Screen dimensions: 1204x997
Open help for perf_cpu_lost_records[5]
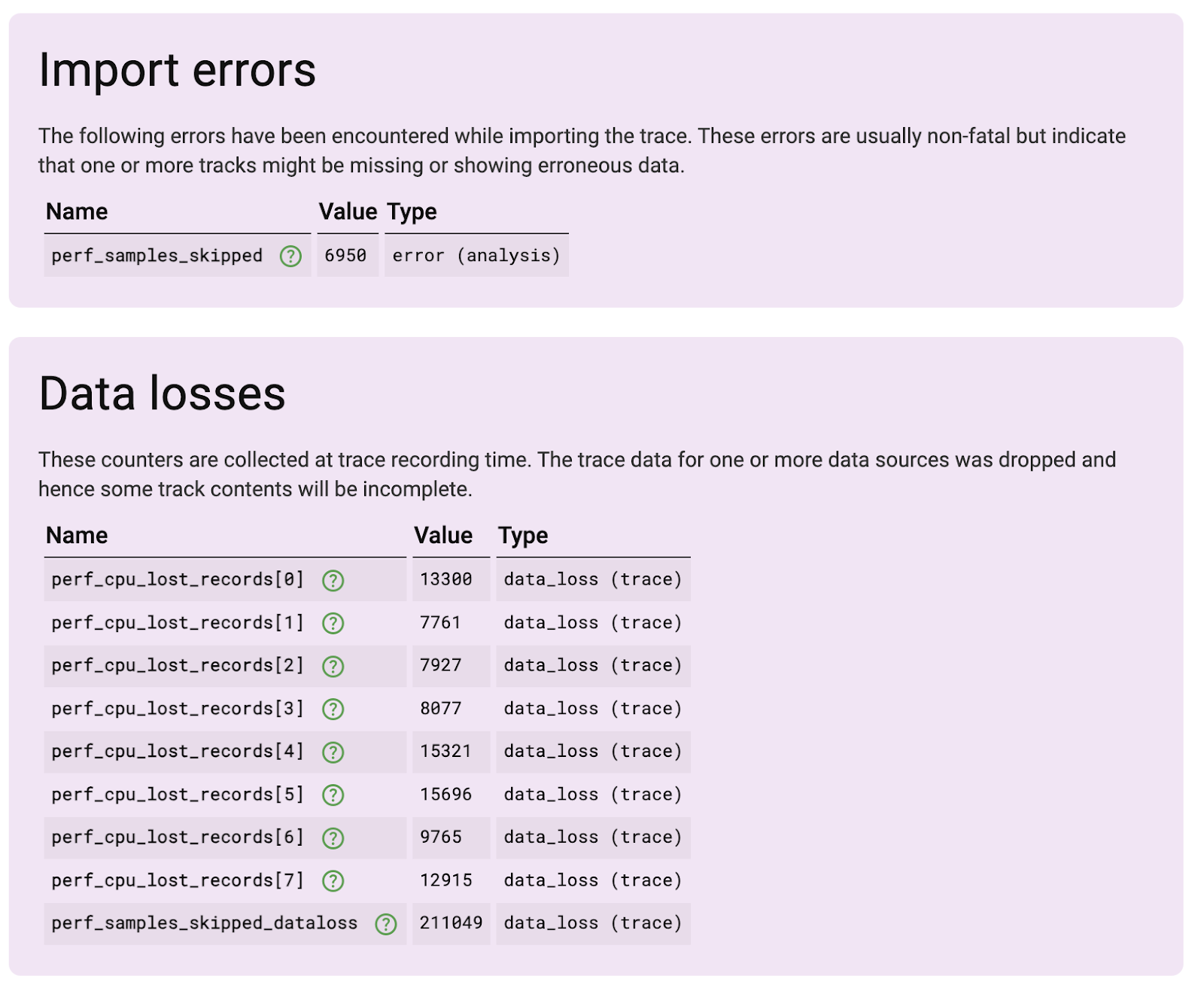(x=333, y=795)
